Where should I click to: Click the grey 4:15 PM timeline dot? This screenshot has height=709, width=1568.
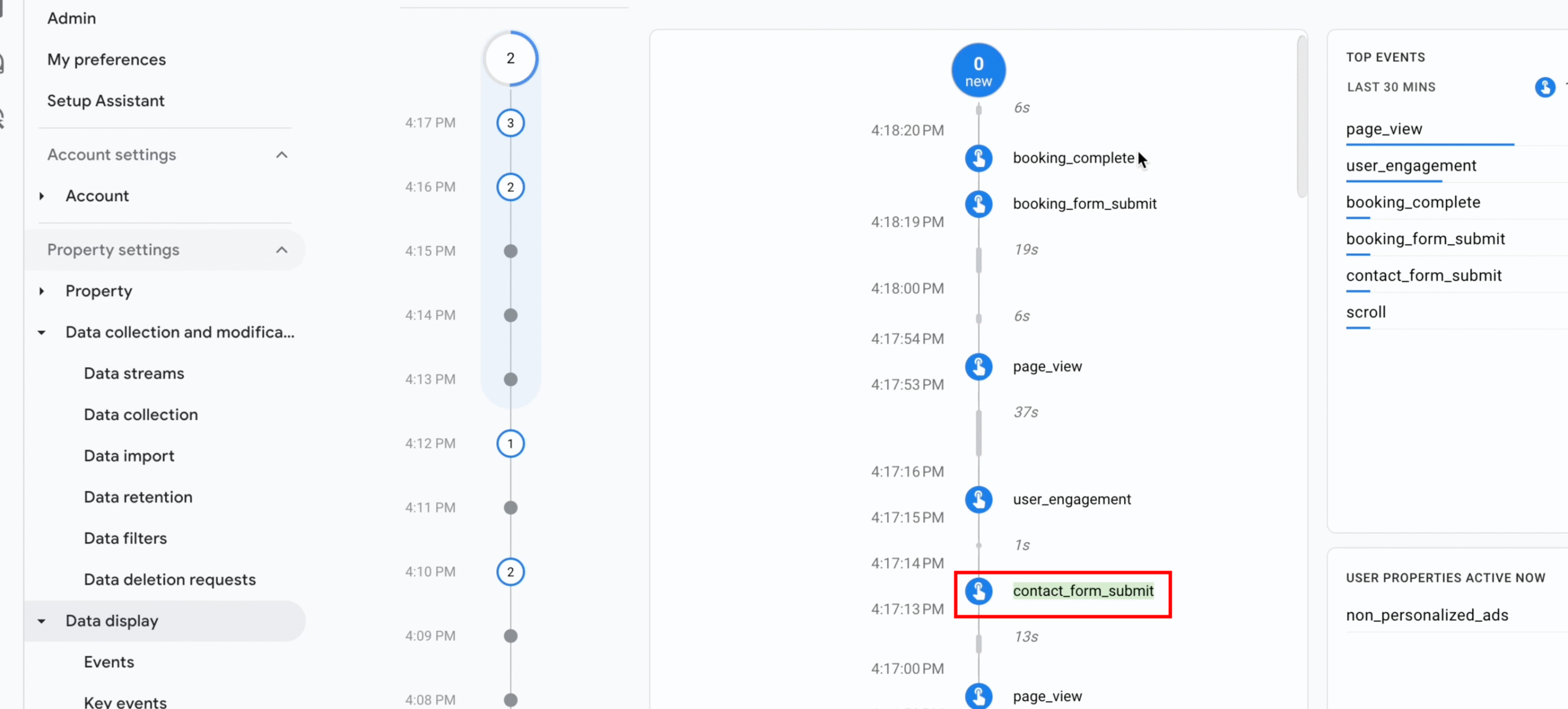pyautogui.click(x=510, y=251)
